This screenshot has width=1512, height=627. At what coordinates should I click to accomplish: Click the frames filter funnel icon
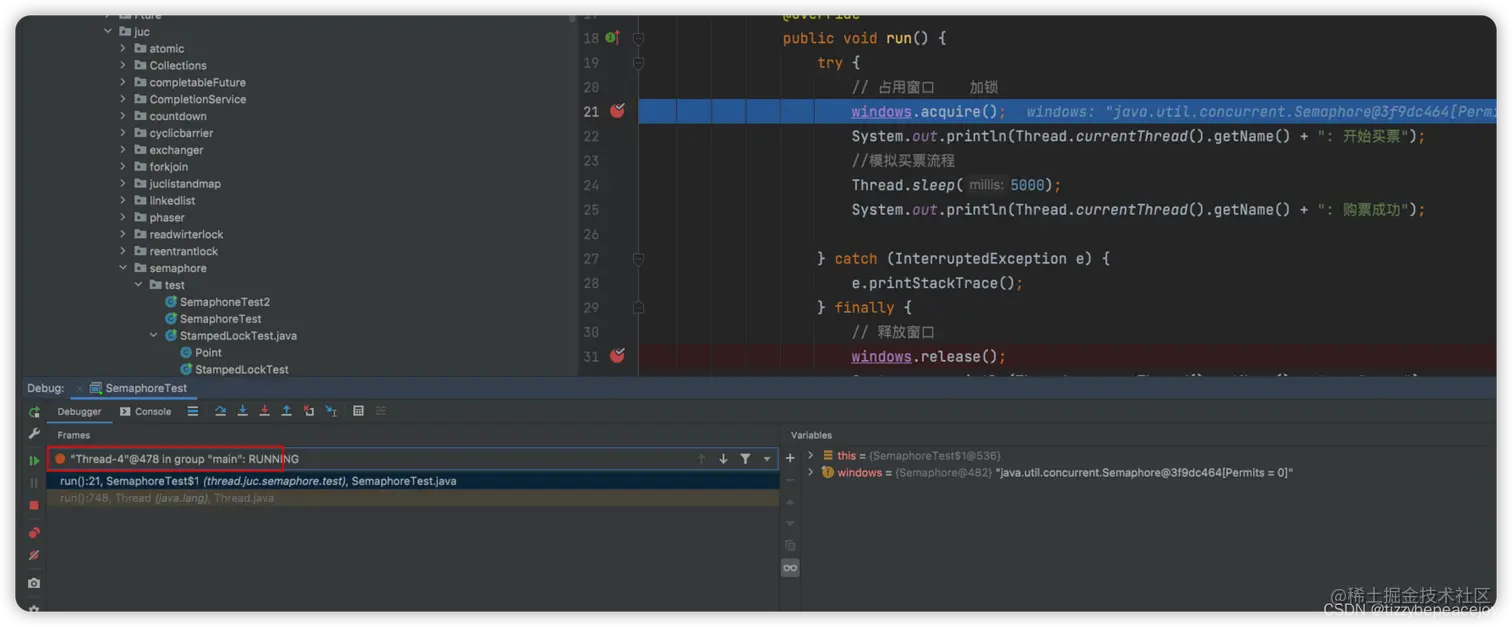pyautogui.click(x=745, y=459)
